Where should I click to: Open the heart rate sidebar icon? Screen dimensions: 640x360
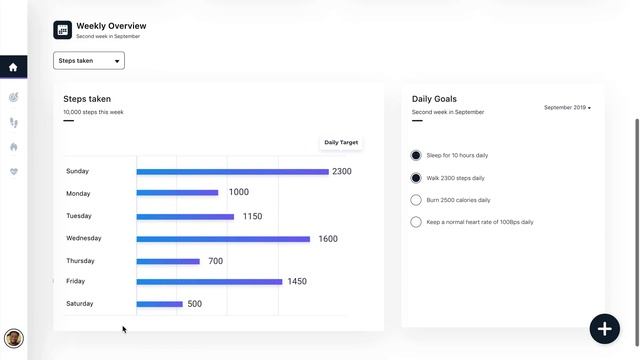tap(13, 172)
